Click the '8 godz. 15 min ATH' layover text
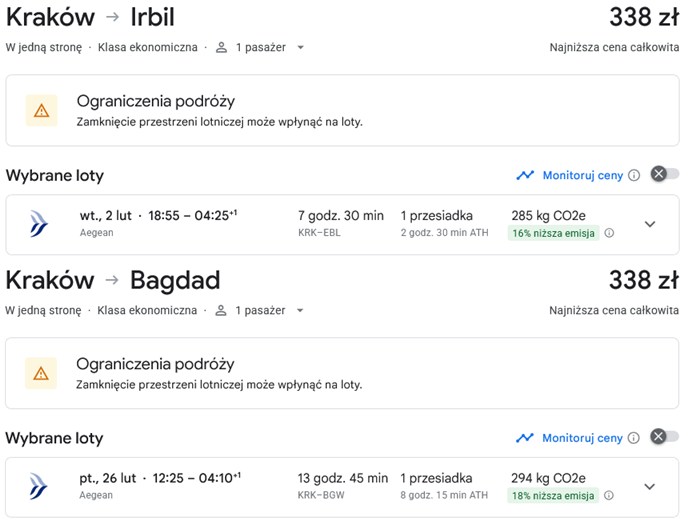The image size is (684, 520). pyautogui.click(x=444, y=495)
